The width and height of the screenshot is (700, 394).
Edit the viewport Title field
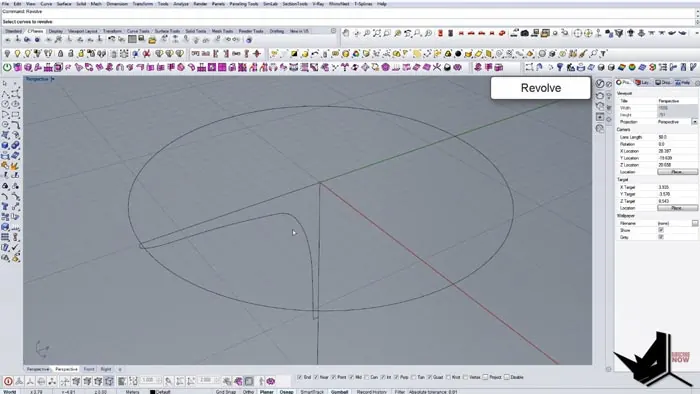[x=677, y=101]
